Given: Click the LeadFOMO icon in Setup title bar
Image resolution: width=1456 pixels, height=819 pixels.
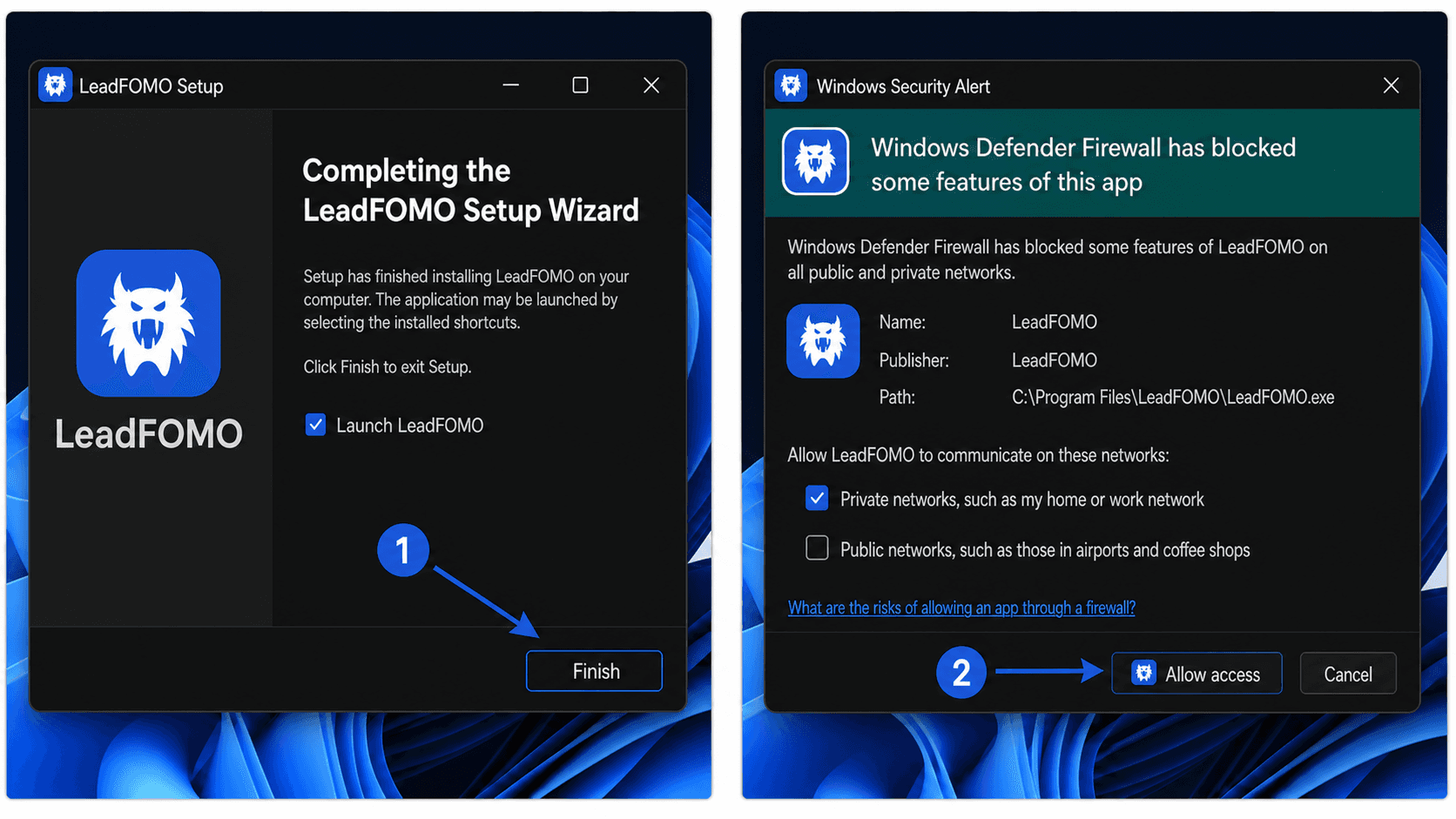Looking at the screenshot, I should pyautogui.click(x=55, y=85).
